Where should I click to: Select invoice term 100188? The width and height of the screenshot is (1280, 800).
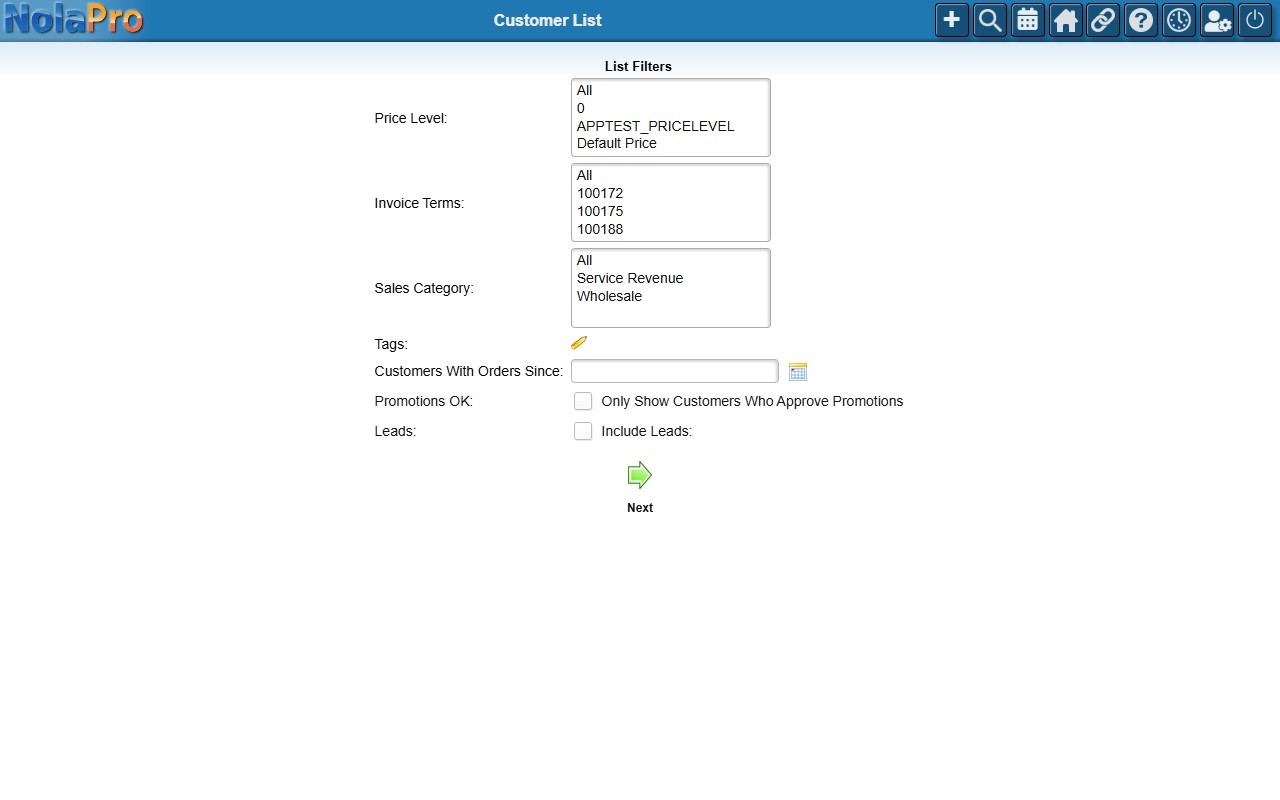click(x=670, y=229)
